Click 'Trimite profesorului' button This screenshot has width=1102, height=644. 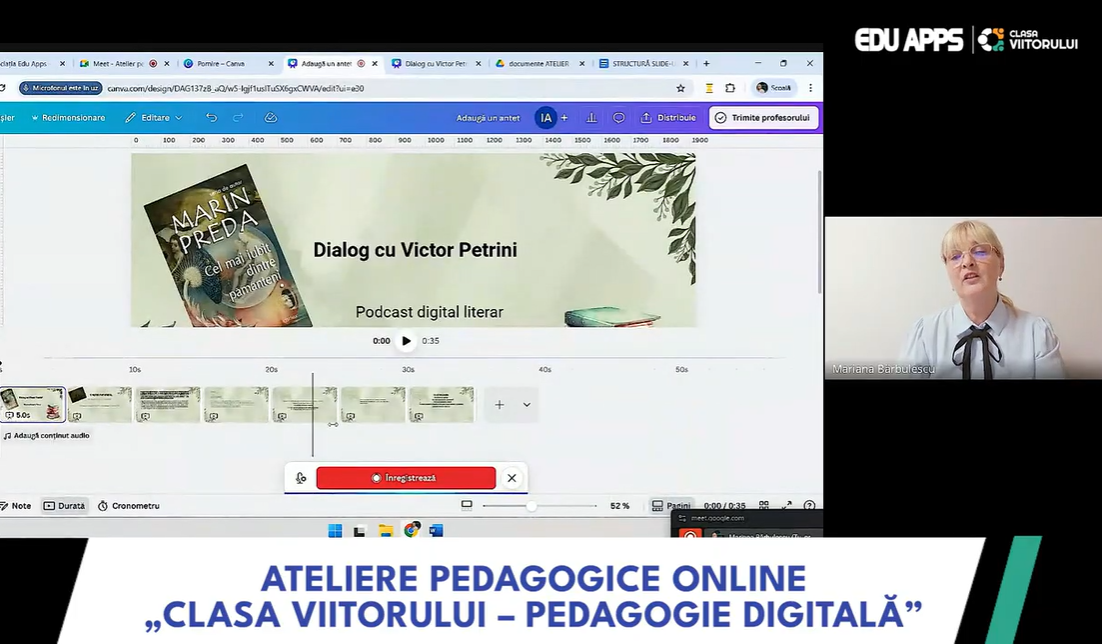pos(763,117)
